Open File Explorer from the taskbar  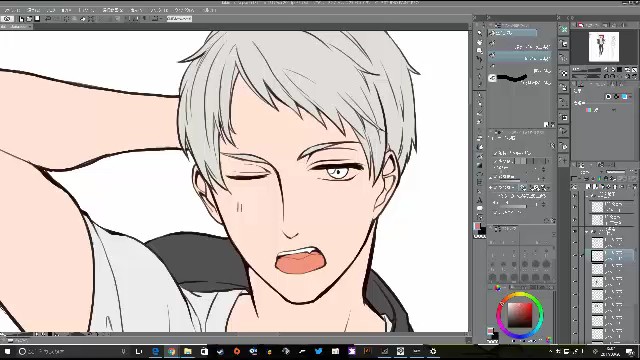tap(188, 351)
